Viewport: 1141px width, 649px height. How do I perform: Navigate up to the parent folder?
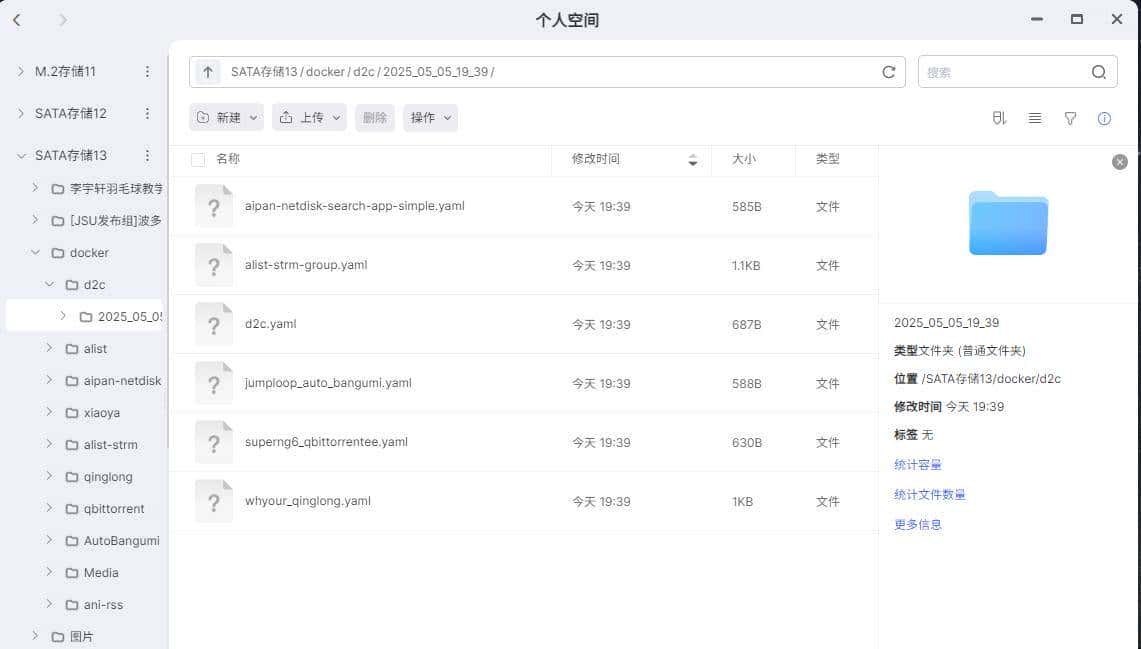[207, 71]
